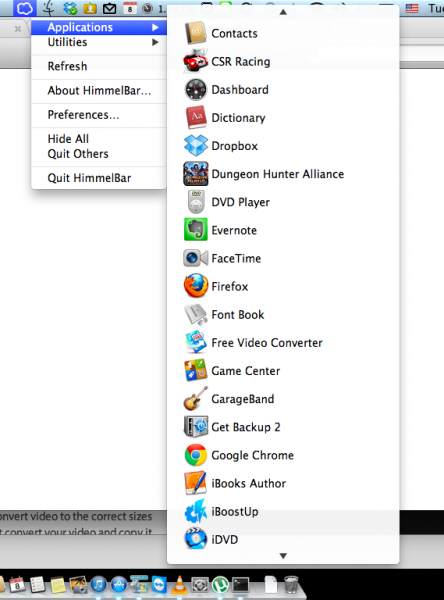The image size is (444, 600).
Task: Open uTorrent in the Dock
Action: tap(220, 585)
